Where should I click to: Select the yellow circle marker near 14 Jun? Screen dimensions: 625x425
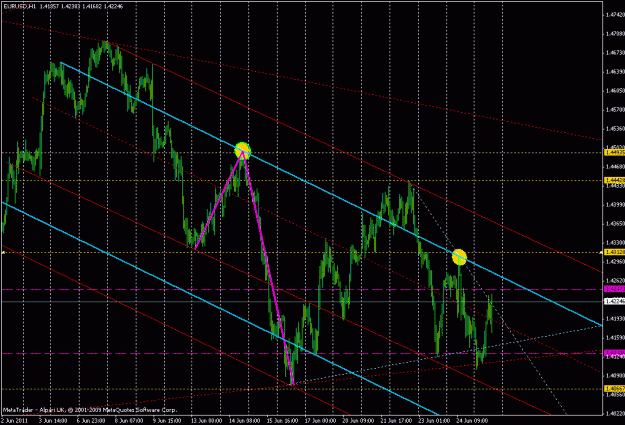(x=242, y=151)
